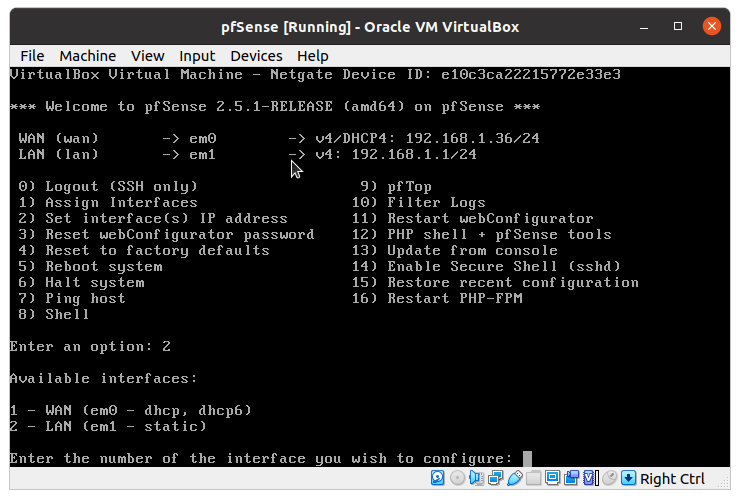Open the network adapters indicator
Viewport: 740px width, 499px height.
pyautogui.click(x=494, y=478)
